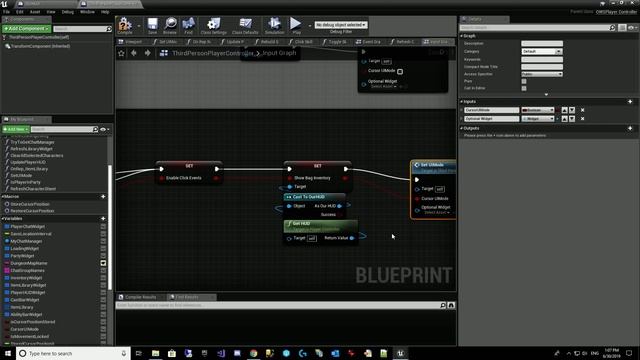
Task: Select the RestoreCursorPosition macro
Action: click(x=32, y=211)
